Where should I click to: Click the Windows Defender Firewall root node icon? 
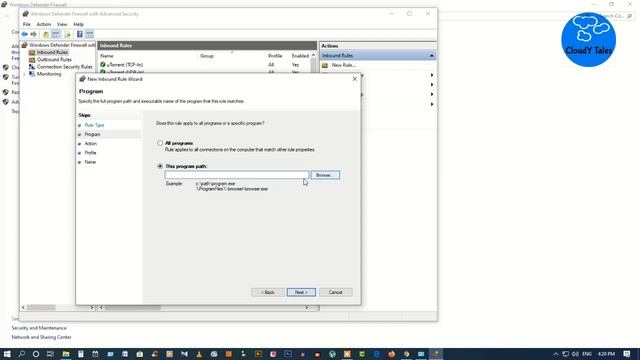click(x=25, y=45)
